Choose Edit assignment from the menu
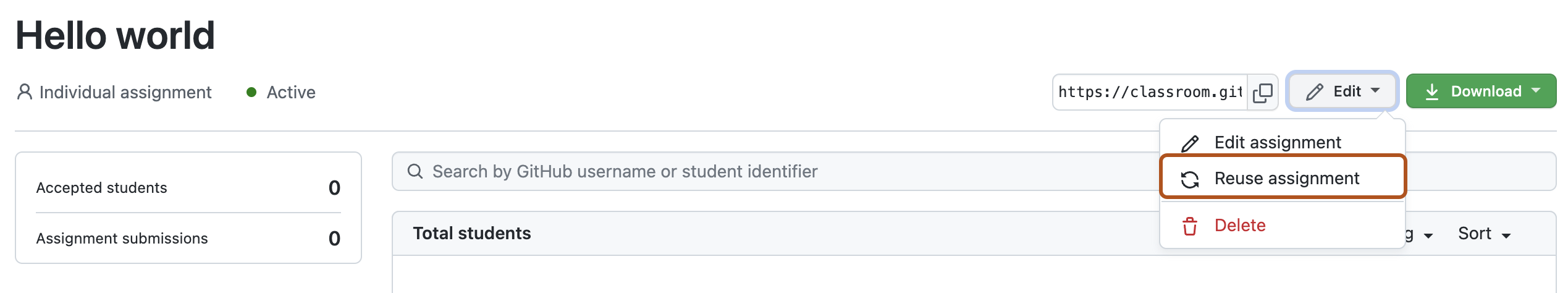 [x=1278, y=143]
